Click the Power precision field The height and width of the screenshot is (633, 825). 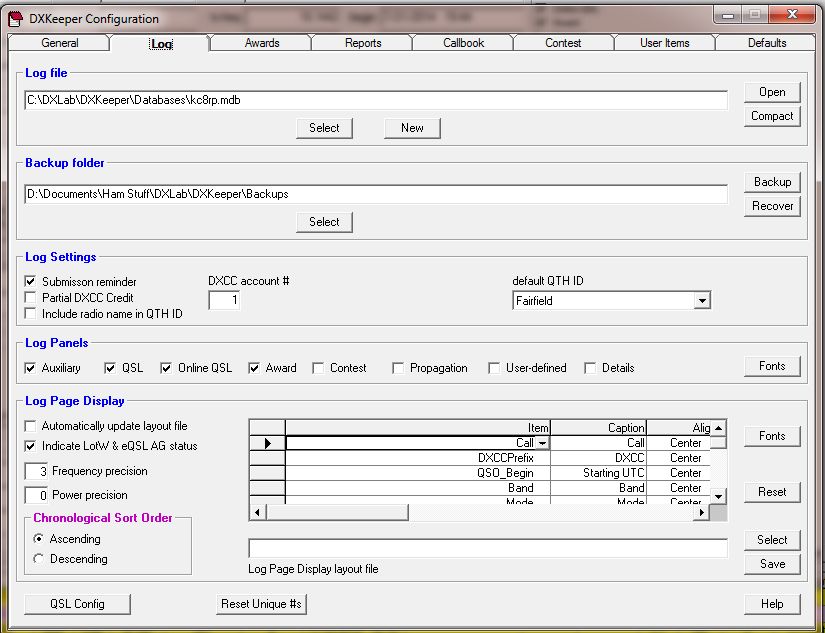click(36, 495)
